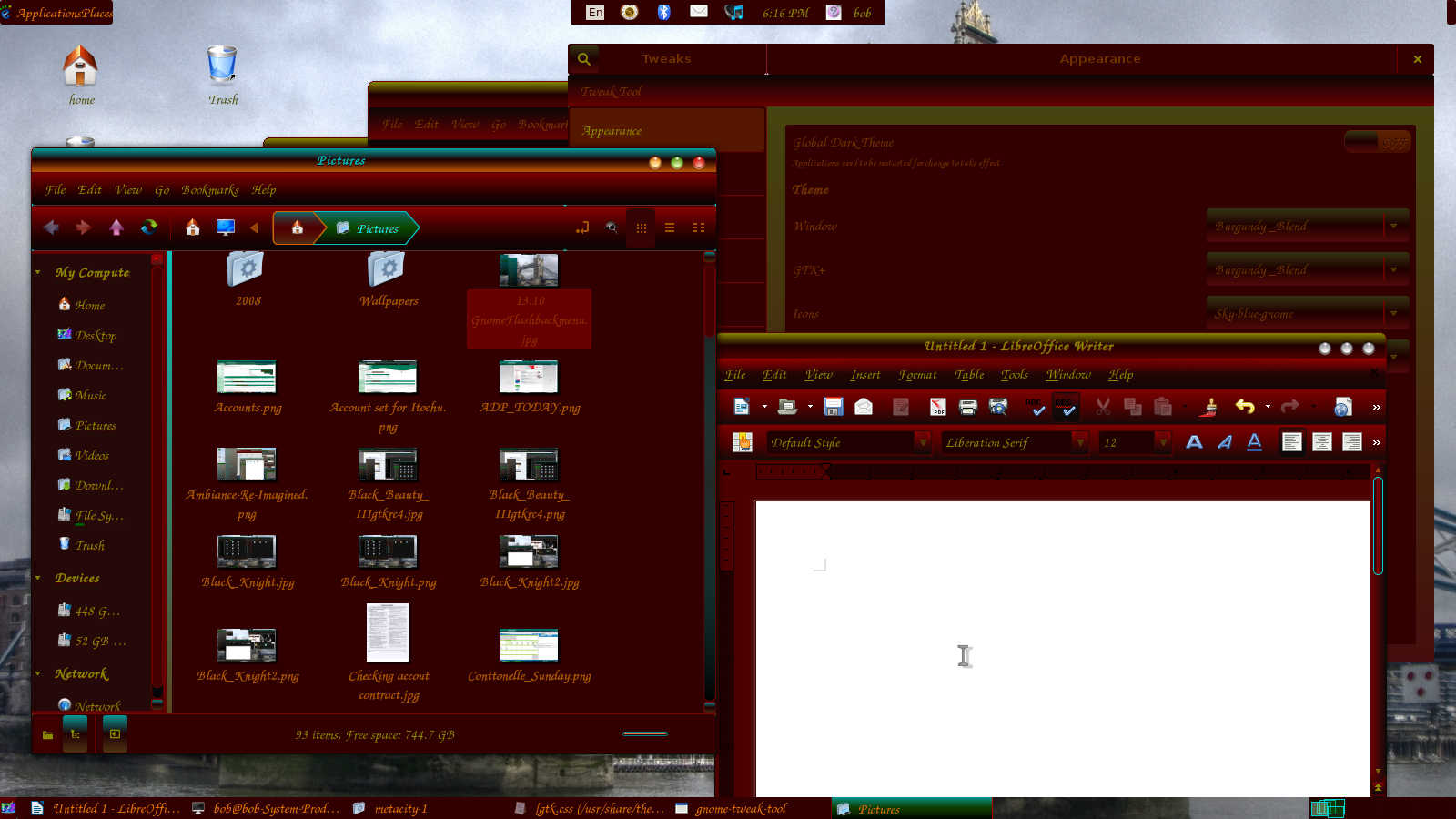Screen dimensions: 1456x819
Task: Toggle the Global Dark Theme switch
Action: (x=1378, y=142)
